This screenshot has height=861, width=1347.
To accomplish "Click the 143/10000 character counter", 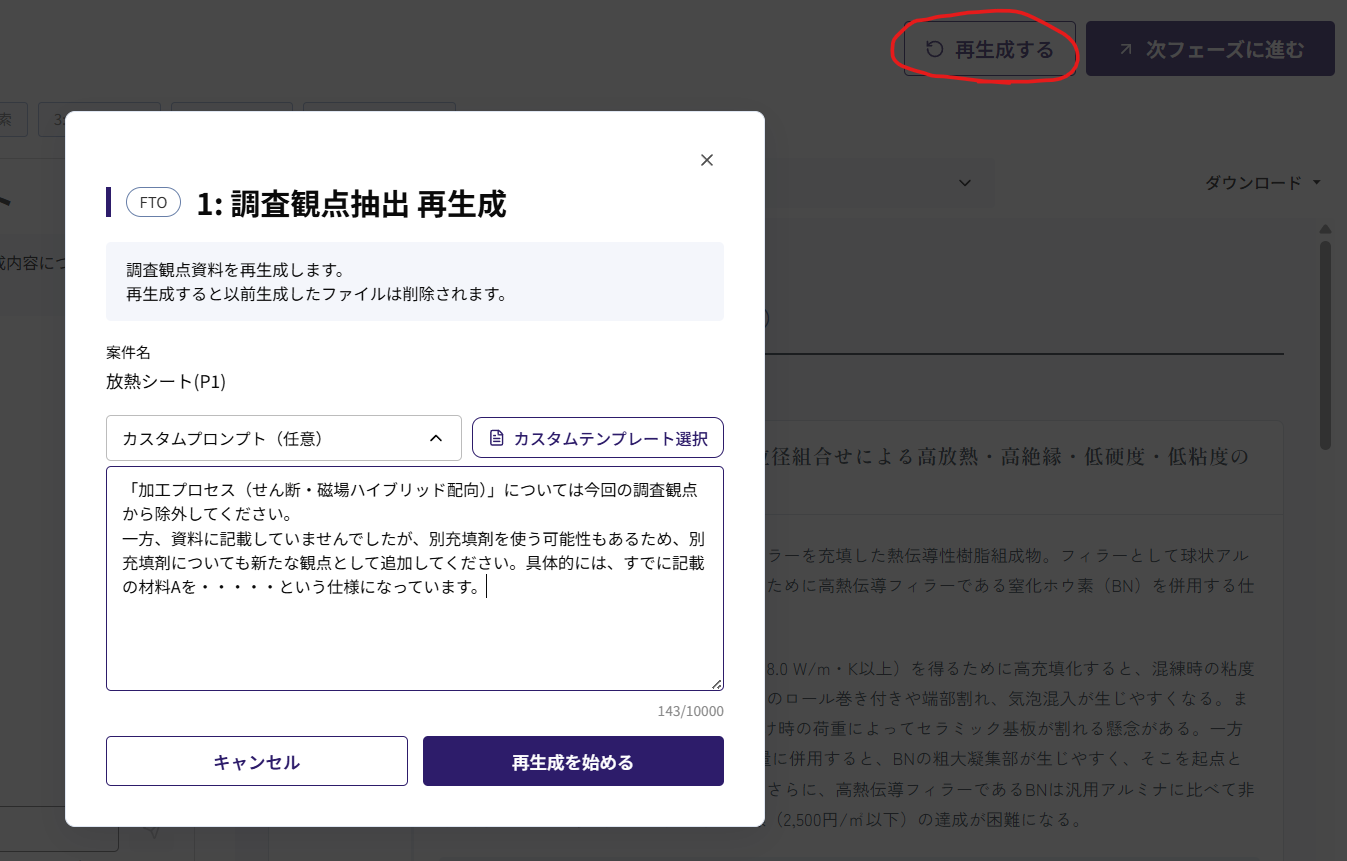I will pyautogui.click(x=690, y=711).
